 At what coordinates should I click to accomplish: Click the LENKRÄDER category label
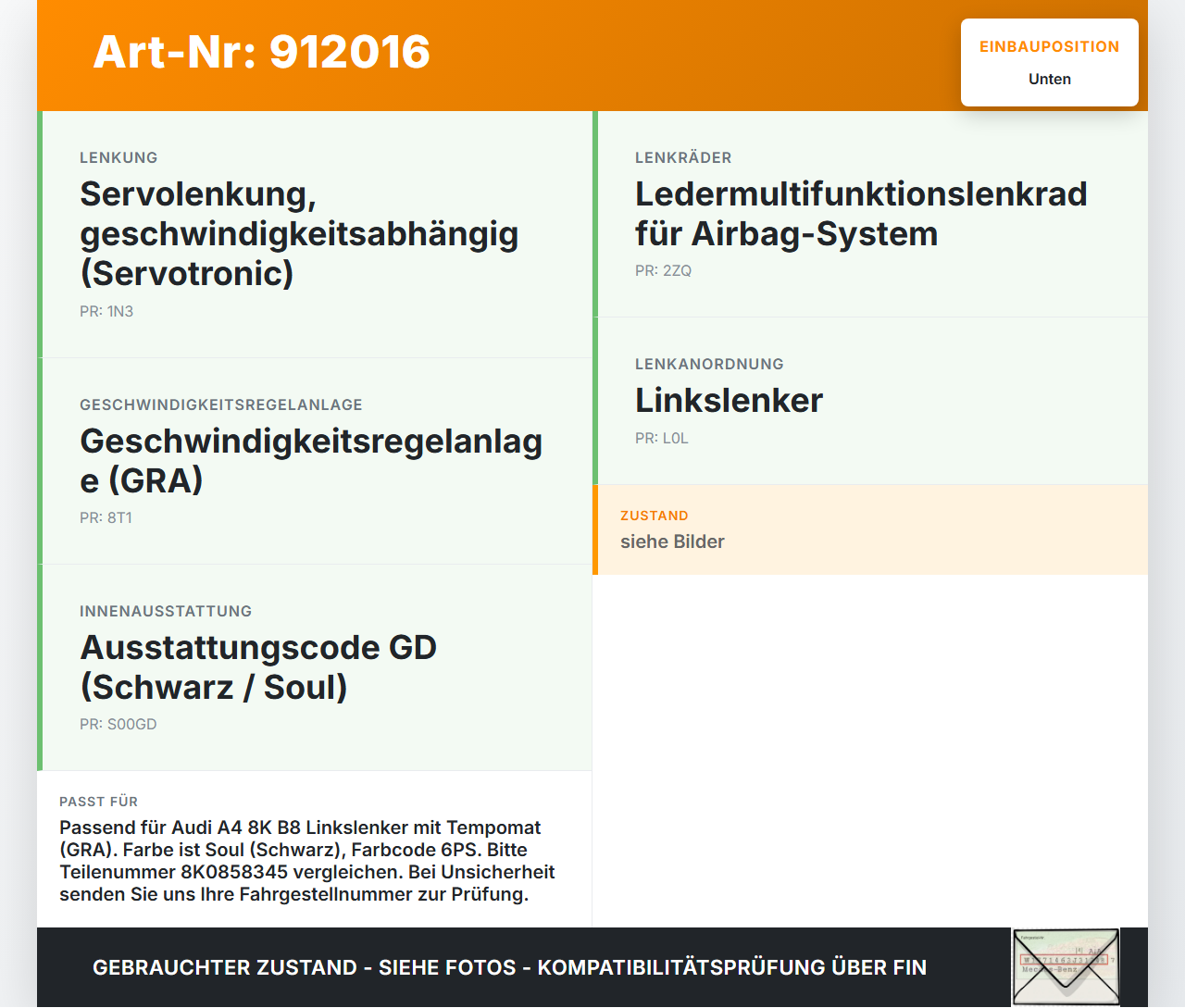(x=683, y=158)
